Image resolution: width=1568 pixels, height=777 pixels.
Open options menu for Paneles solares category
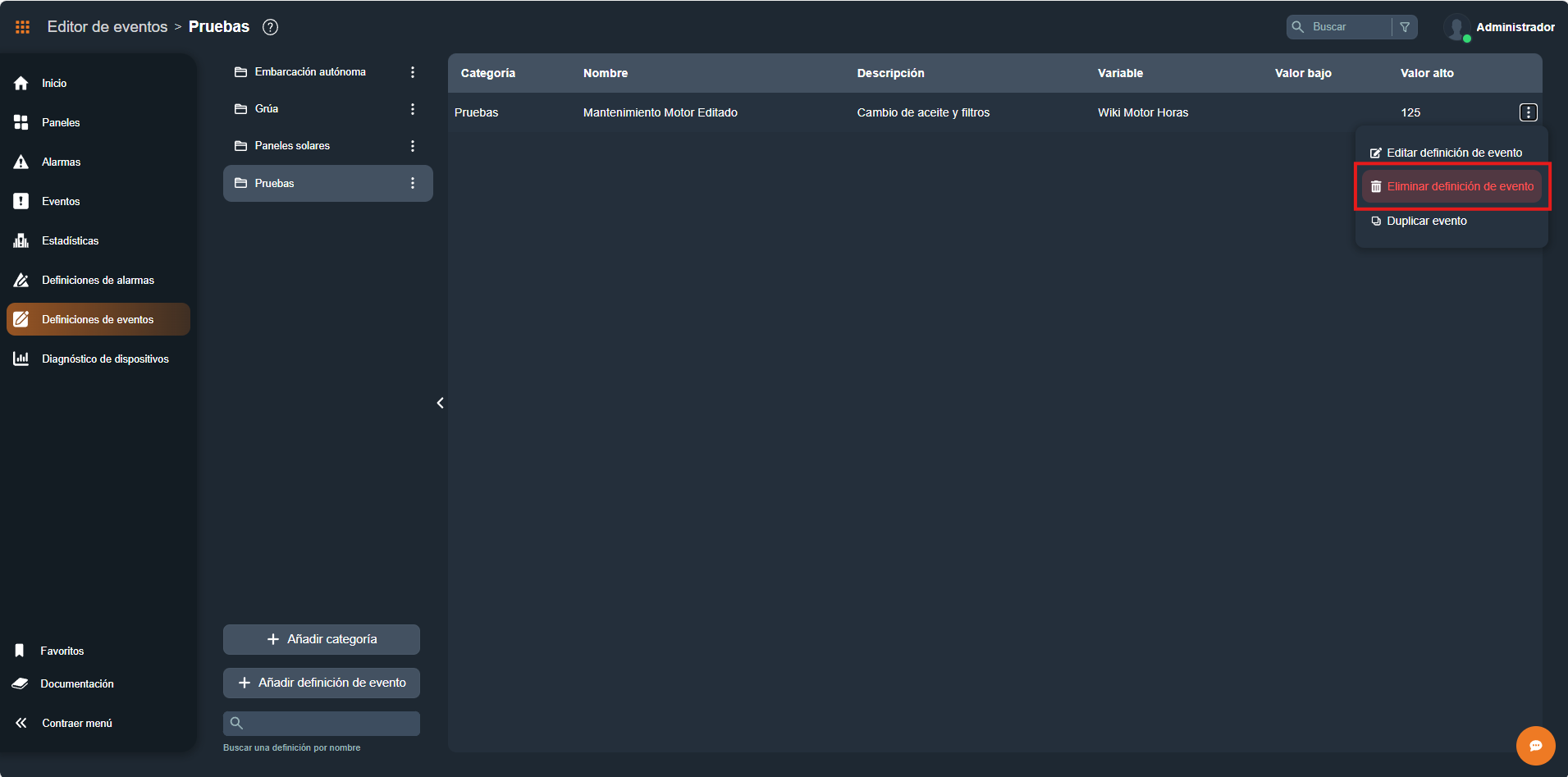tap(413, 146)
